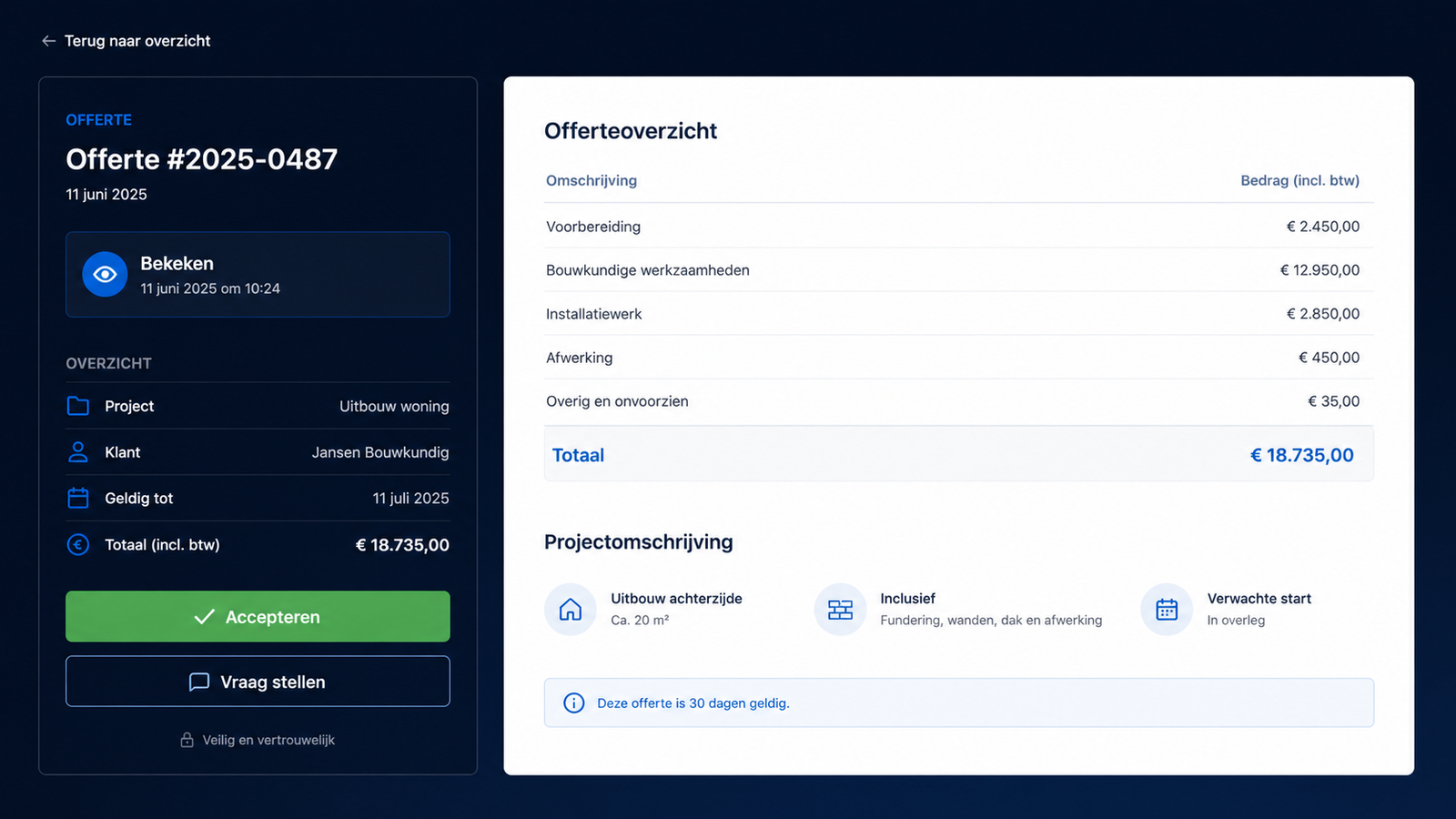Click the € 35,00 amount
Screen dimensions: 1456x819
[x=1333, y=401]
